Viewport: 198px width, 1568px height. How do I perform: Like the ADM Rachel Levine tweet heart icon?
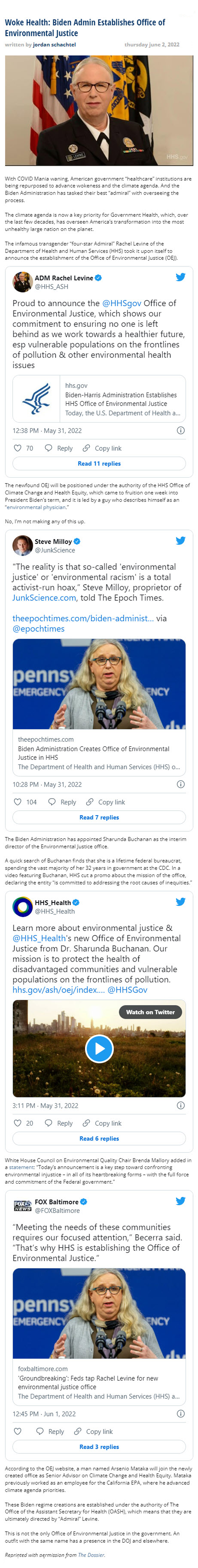click(18, 448)
